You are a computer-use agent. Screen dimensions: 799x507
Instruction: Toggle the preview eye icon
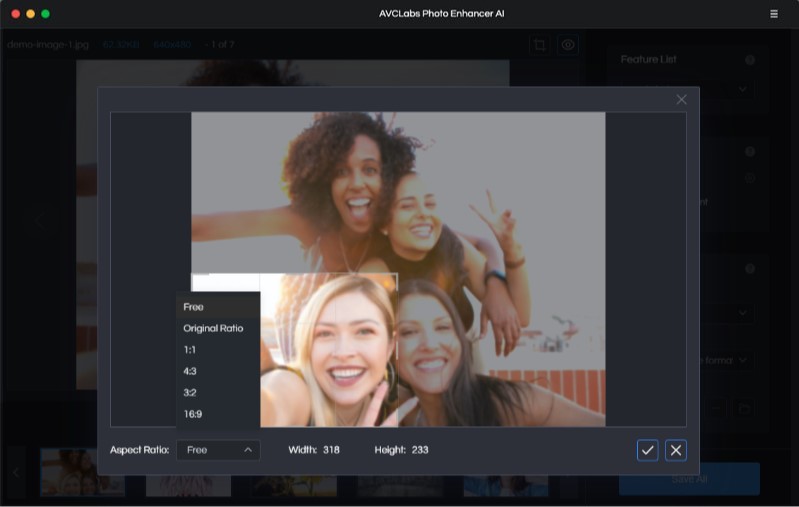(568, 45)
